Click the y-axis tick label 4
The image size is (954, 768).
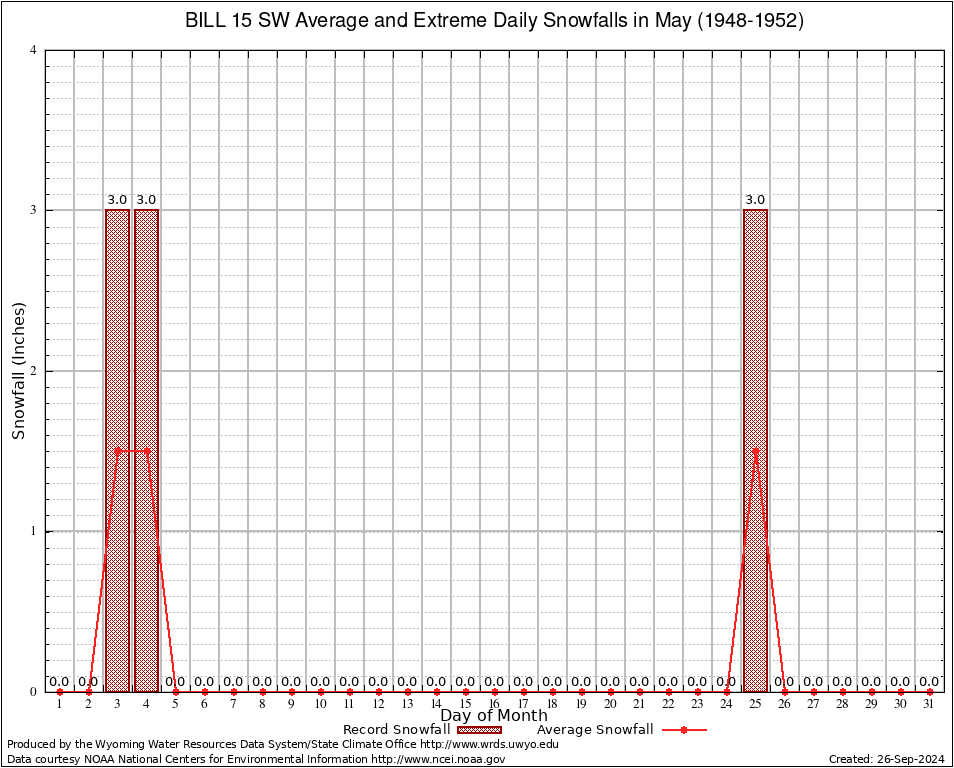click(x=34, y=50)
